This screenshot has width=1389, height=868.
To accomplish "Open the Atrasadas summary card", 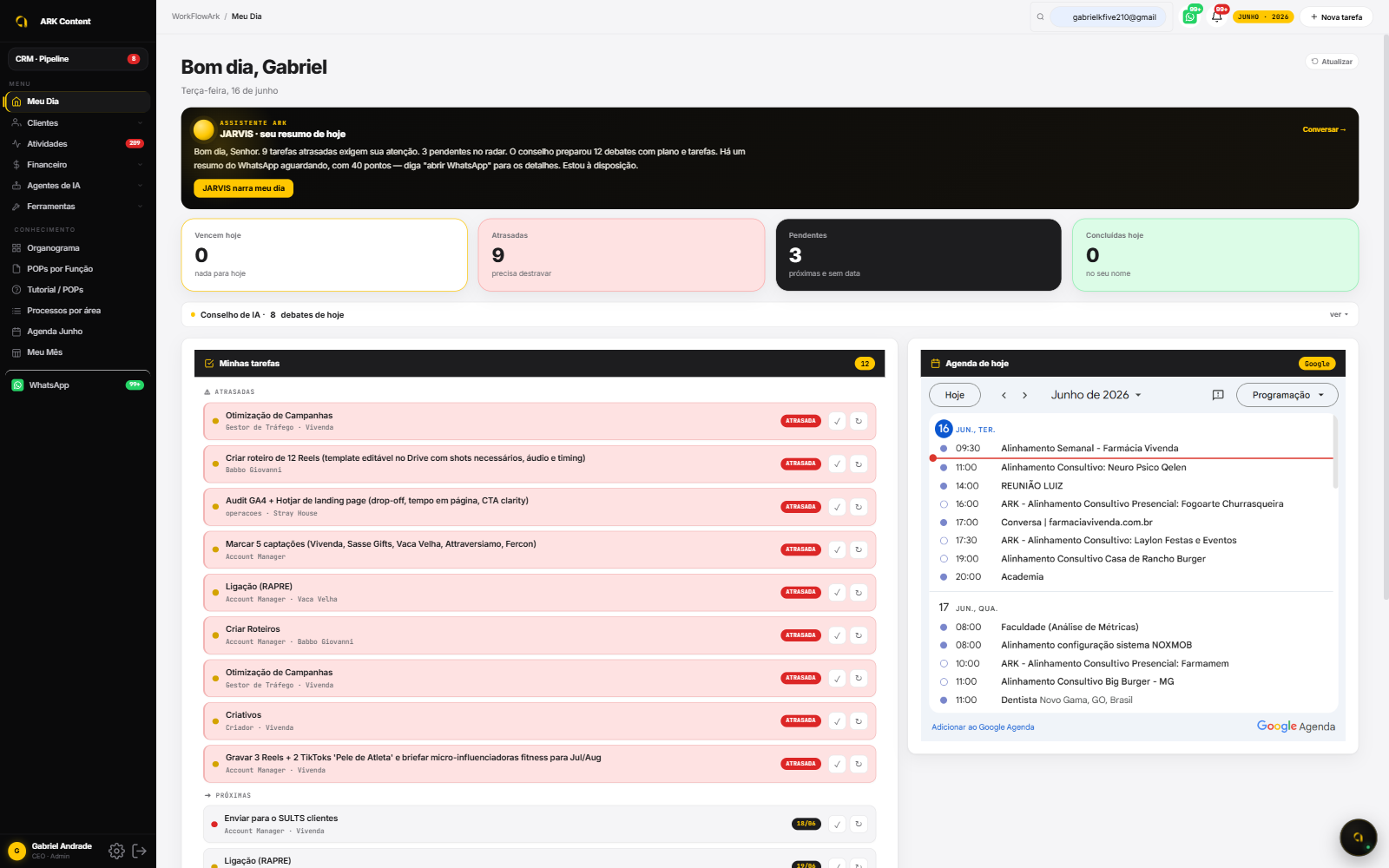I will click(x=622, y=254).
